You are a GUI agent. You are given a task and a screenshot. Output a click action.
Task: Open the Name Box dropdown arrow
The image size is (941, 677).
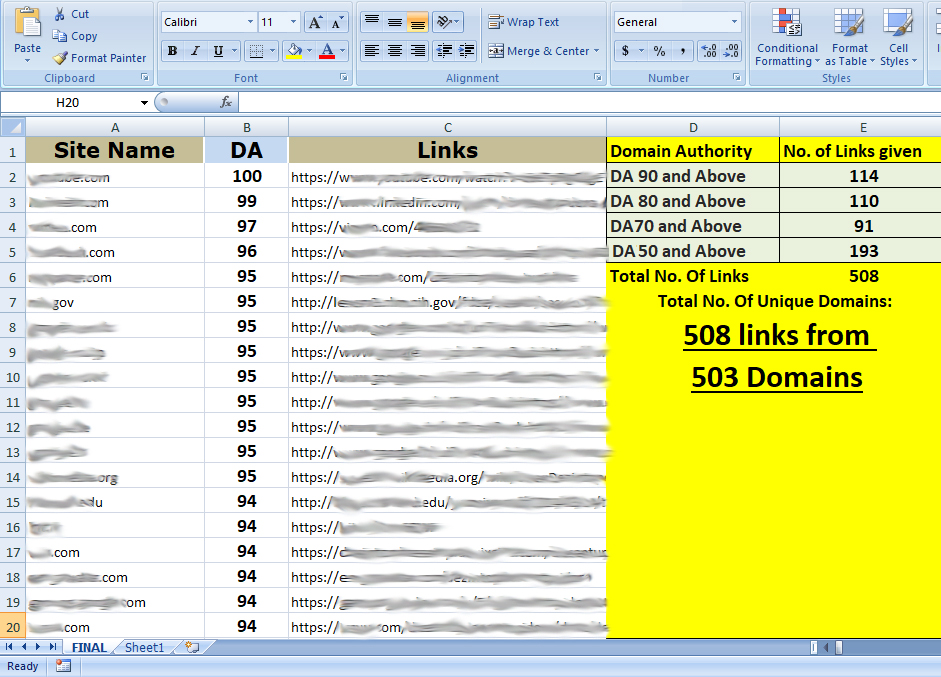(144, 102)
